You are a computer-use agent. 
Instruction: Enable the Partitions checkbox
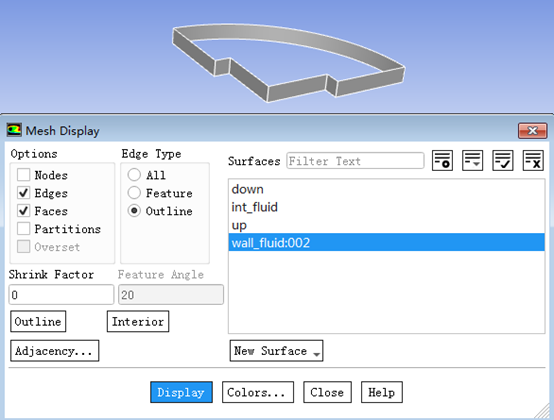tap(24, 229)
